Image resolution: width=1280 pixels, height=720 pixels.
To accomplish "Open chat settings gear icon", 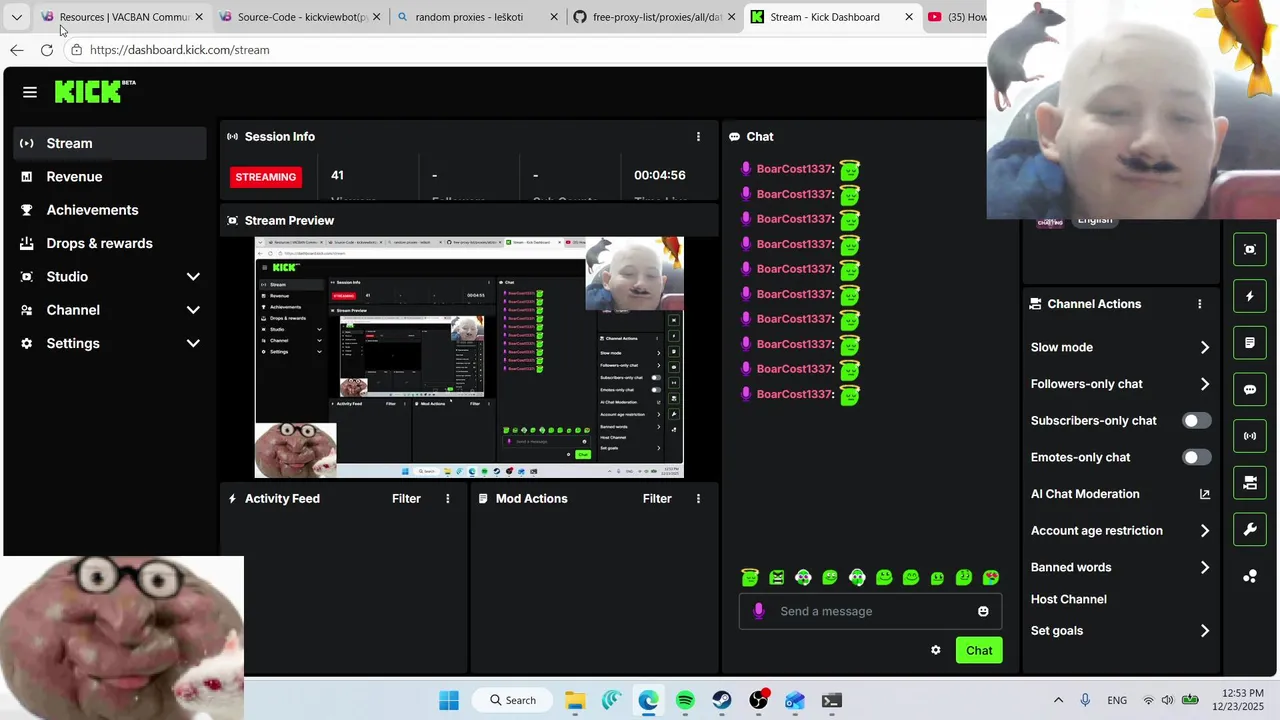I will (x=935, y=650).
